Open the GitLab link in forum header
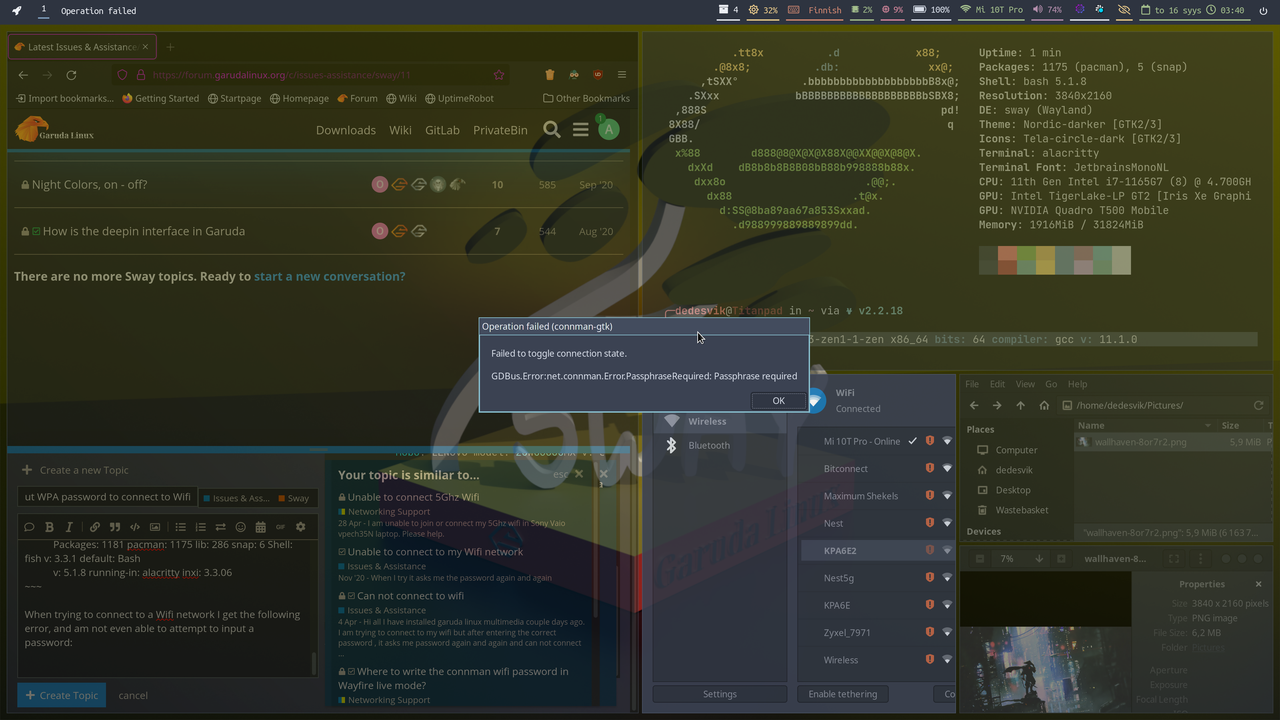Screen dimensions: 1280x720 click(x=442, y=130)
